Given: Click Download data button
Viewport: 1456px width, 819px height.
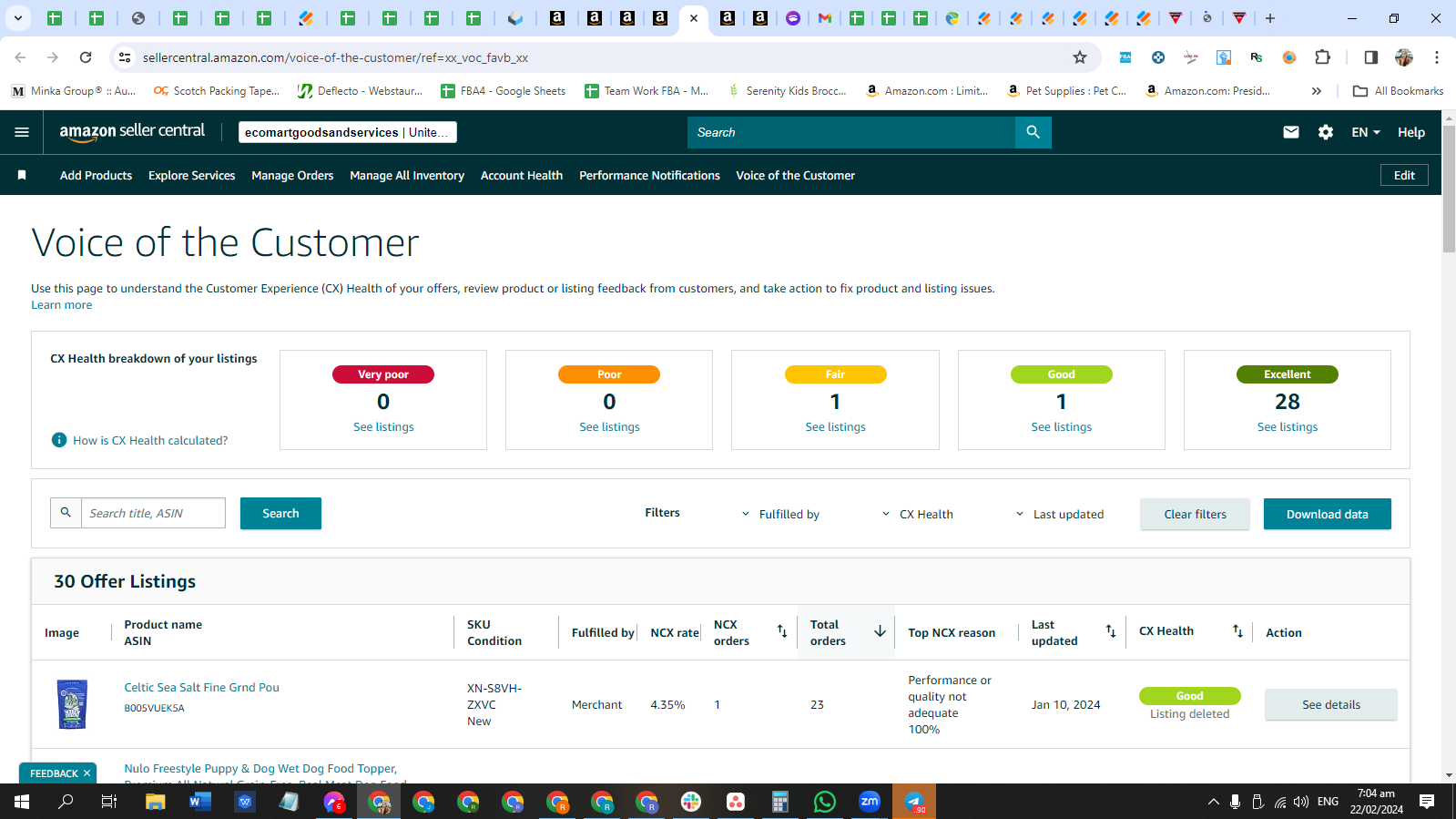Looking at the screenshot, I should pyautogui.click(x=1327, y=514).
